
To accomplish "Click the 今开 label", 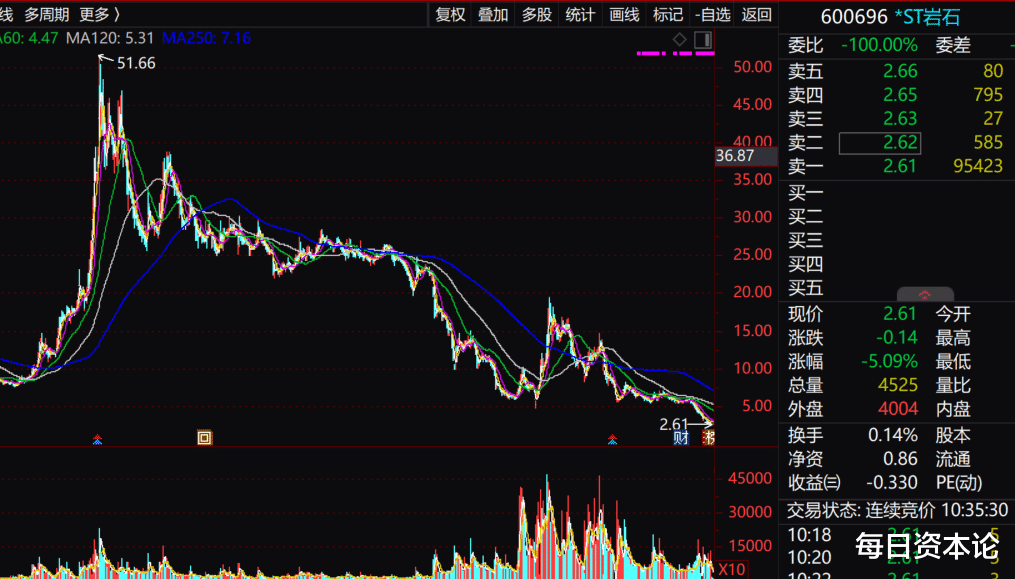I will (x=953, y=314).
